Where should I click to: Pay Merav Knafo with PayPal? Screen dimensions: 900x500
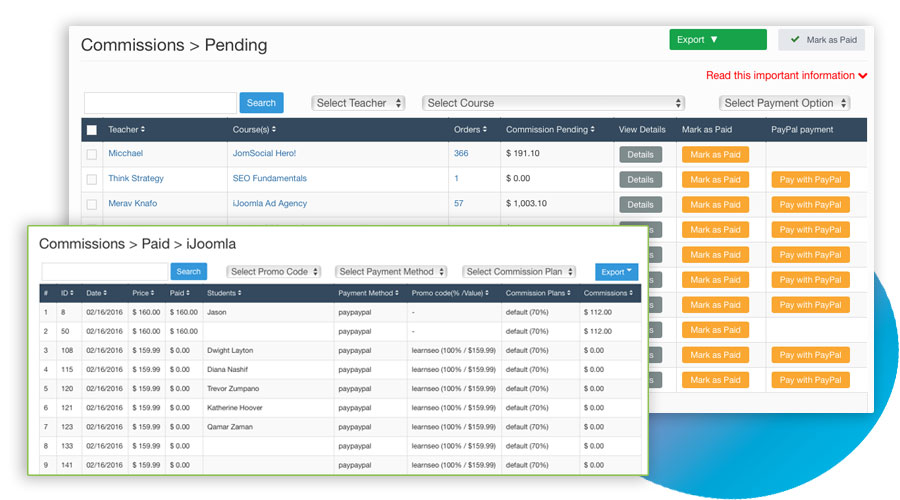pyautogui.click(x=810, y=205)
